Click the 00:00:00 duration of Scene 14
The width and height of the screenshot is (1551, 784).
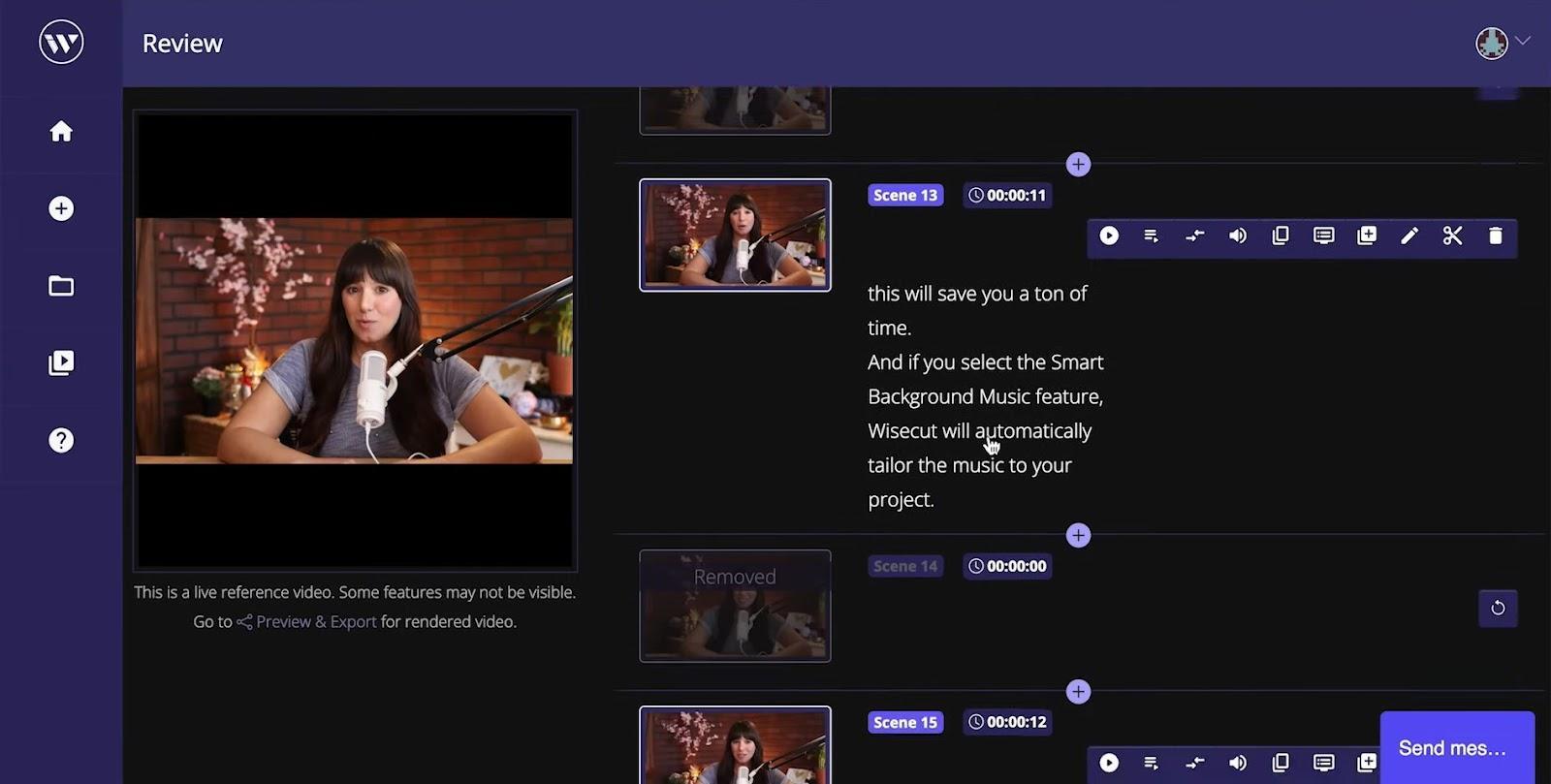click(1008, 566)
